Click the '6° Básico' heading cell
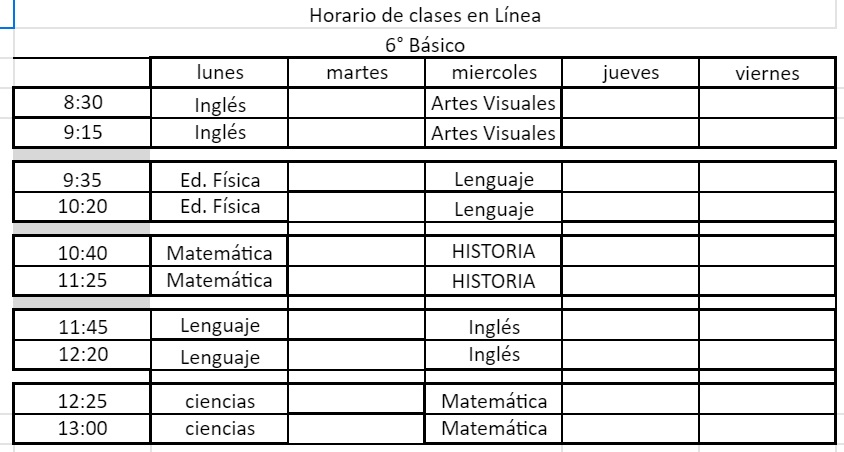The width and height of the screenshot is (844, 452). click(x=425, y=44)
